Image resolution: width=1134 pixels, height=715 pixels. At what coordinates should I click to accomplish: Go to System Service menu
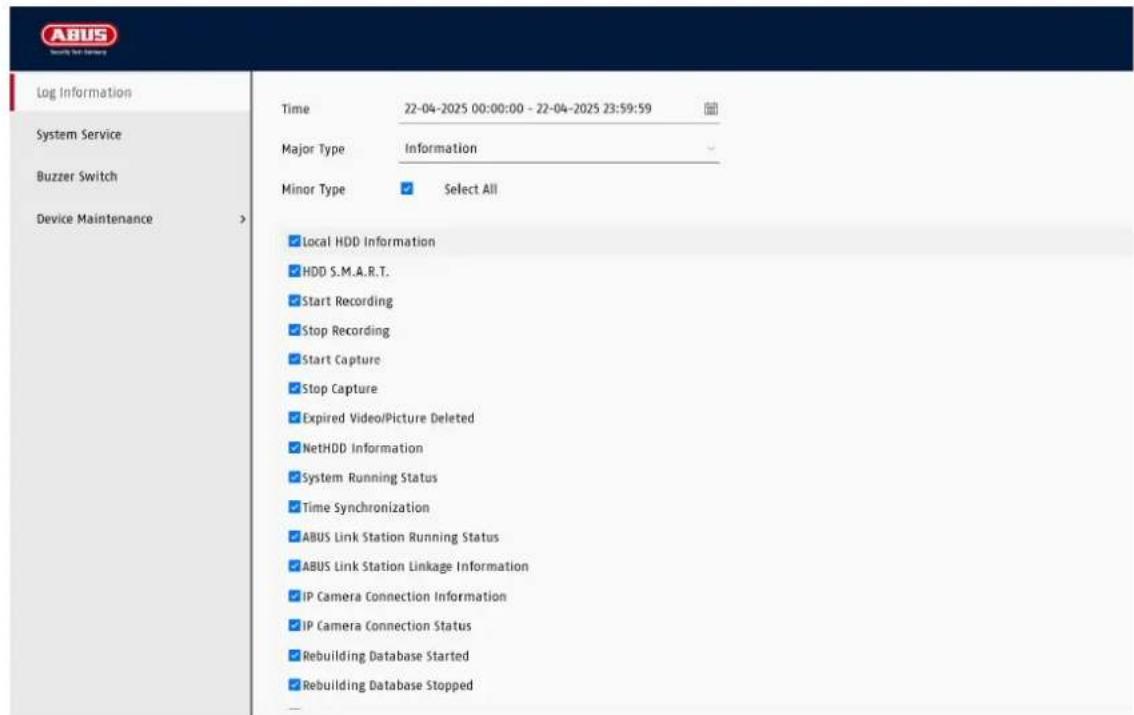click(79, 134)
